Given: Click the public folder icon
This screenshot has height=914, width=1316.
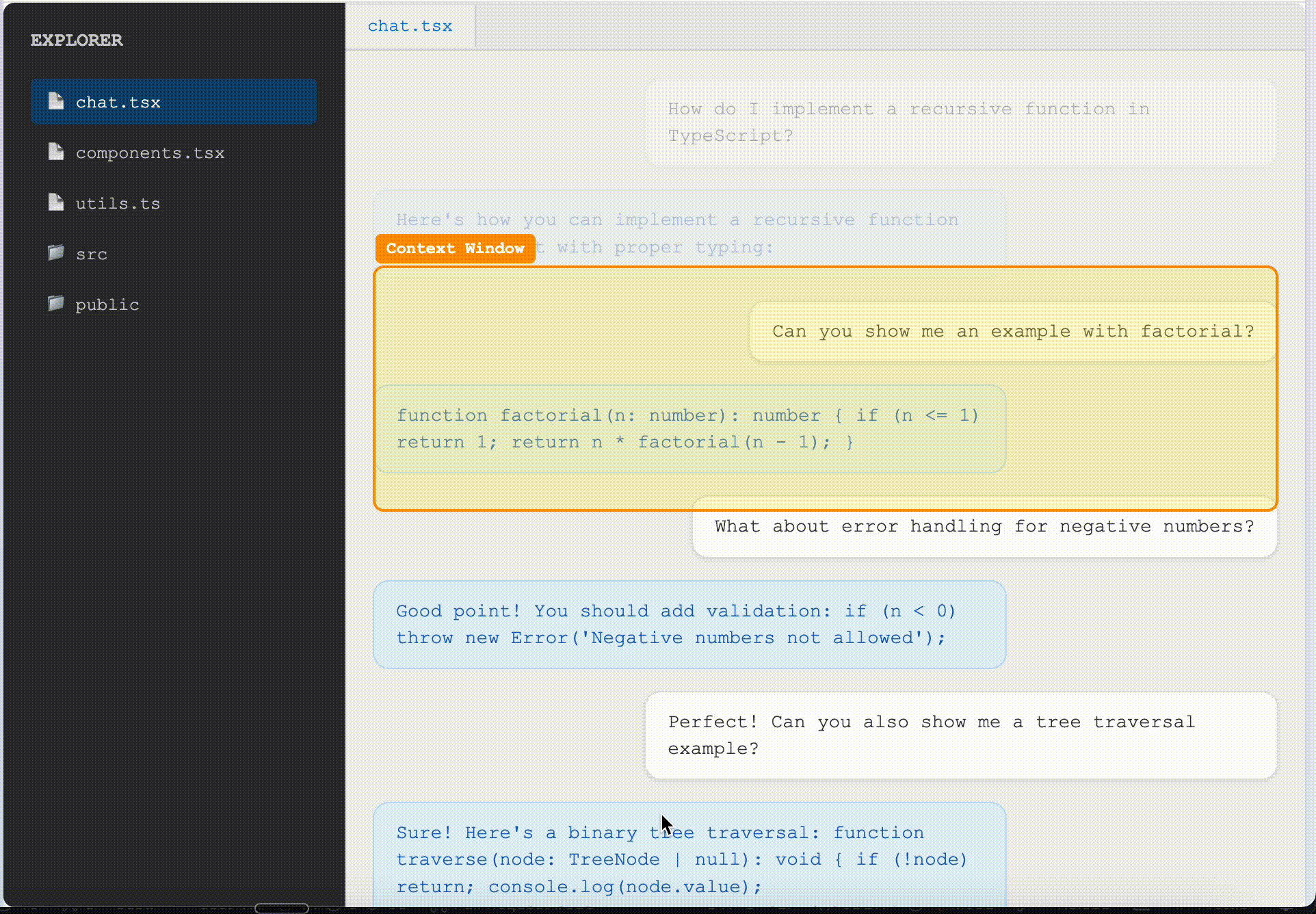Looking at the screenshot, I should tap(56, 304).
